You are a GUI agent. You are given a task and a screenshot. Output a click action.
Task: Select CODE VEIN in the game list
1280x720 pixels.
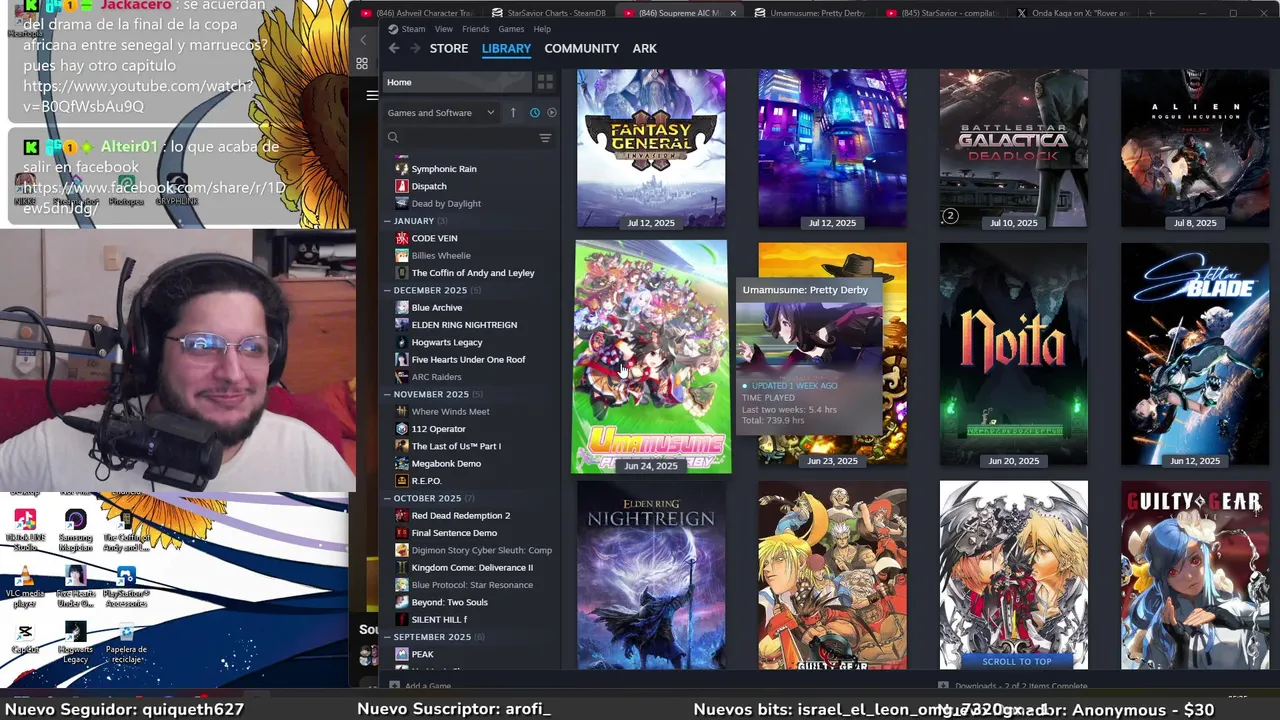[x=433, y=238]
